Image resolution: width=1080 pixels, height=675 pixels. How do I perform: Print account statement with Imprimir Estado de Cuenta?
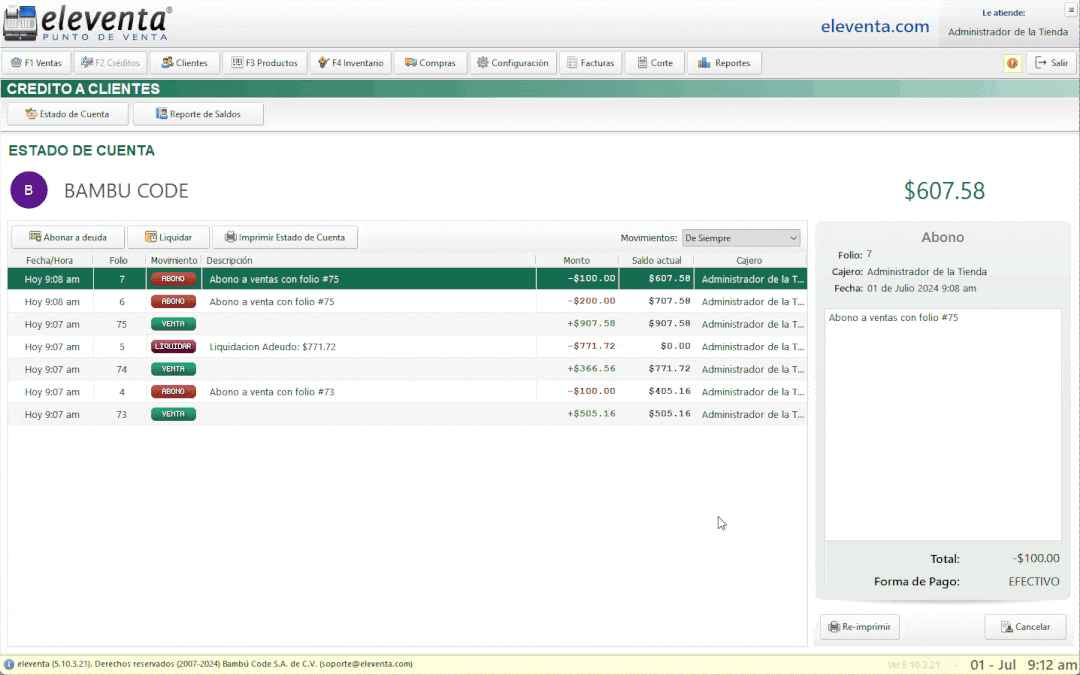[x=285, y=237]
